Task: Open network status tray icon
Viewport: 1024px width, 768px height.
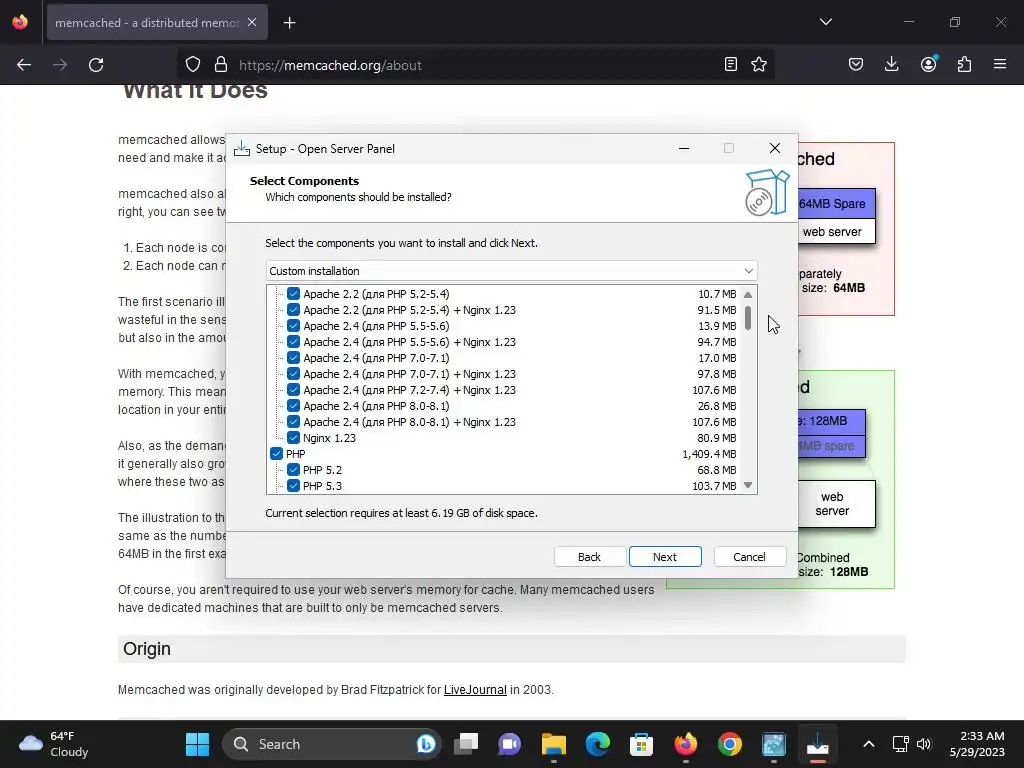Action: point(901,744)
